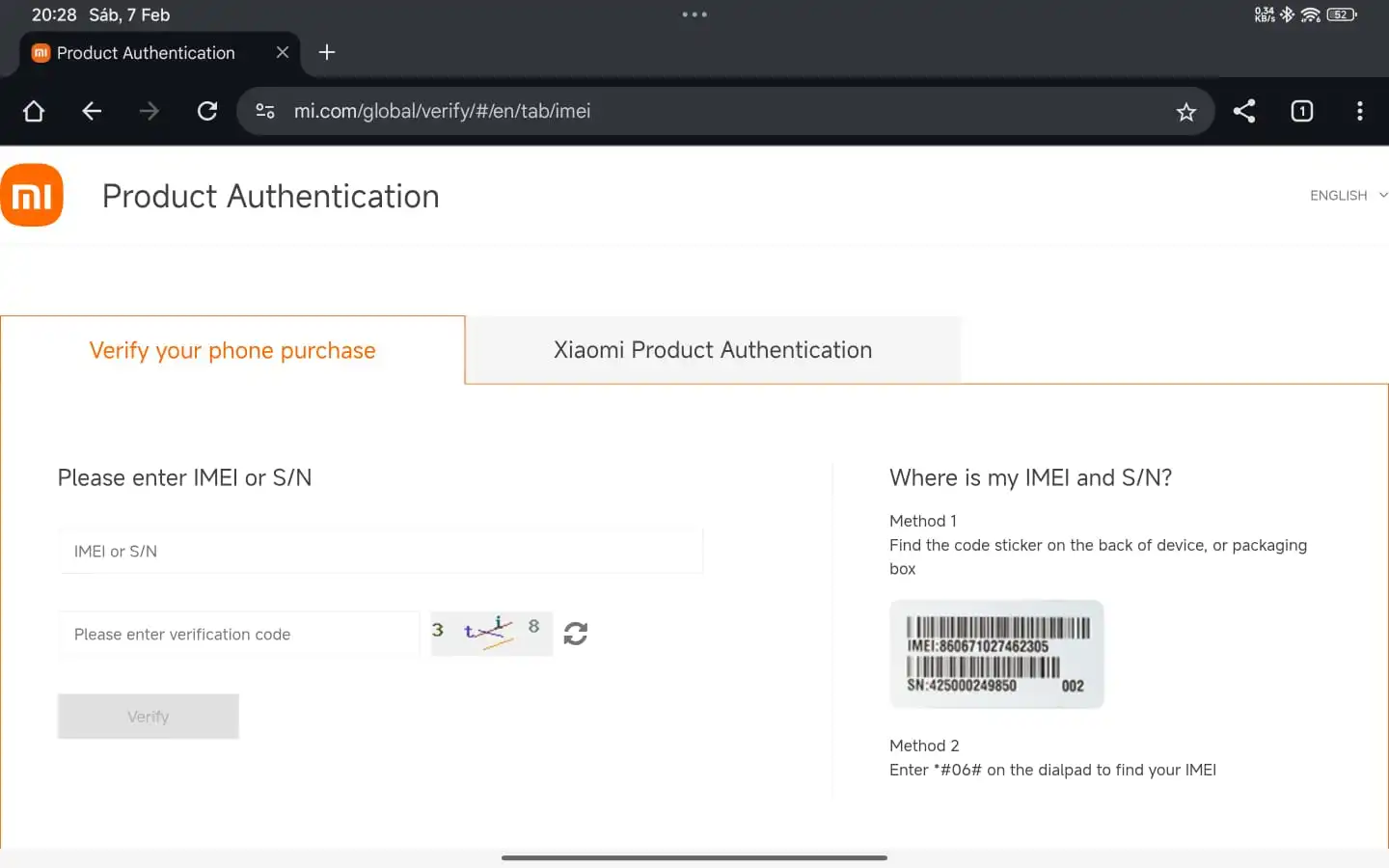Viewport: 1389px width, 868px height.
Task: Click the Product Authentication page heading
Action: tap(271, 196)
